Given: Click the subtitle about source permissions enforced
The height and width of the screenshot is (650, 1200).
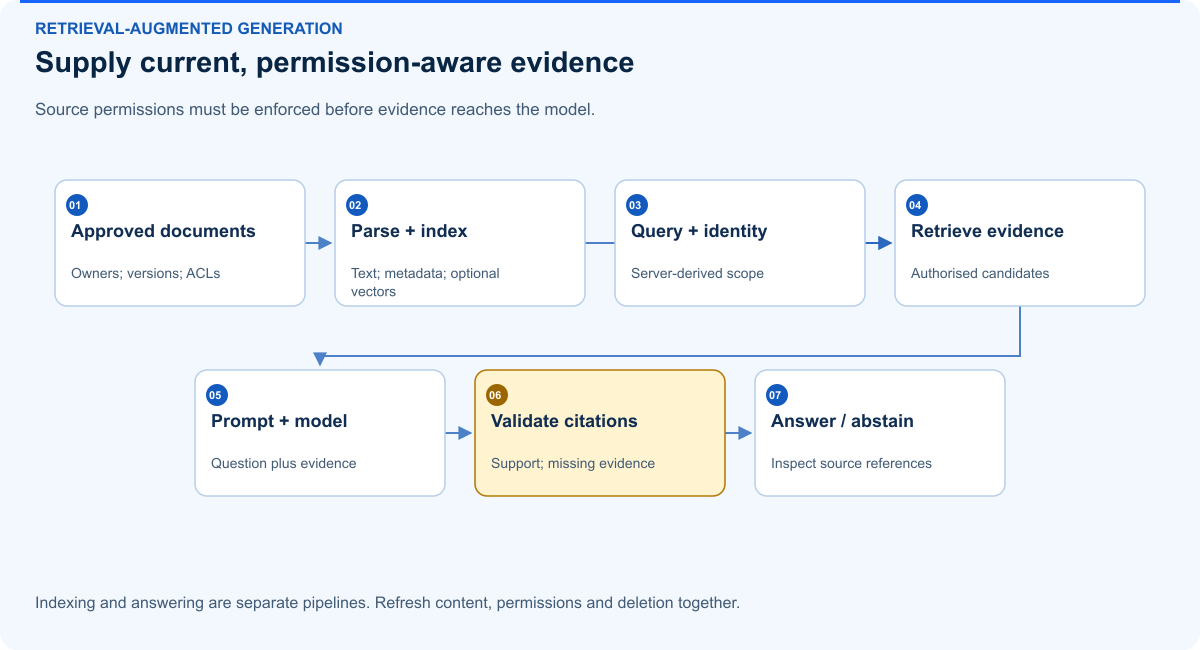Looking at the screenshot, I should pyautogui.click(x=315, y=109).
